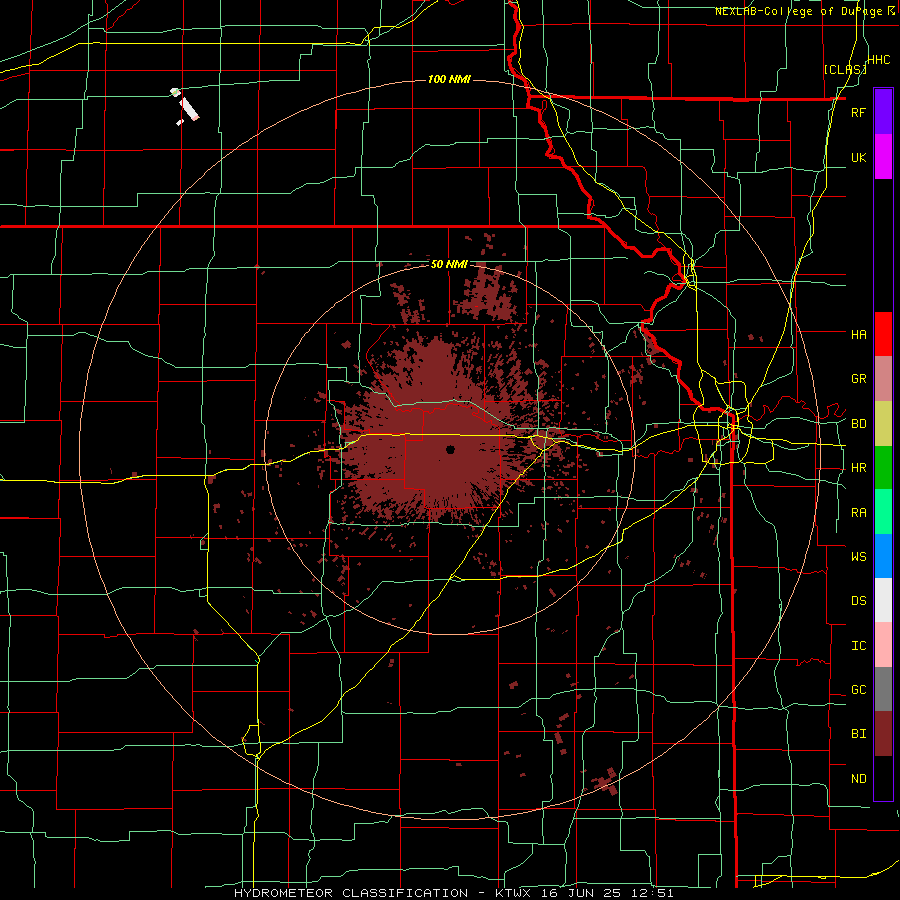Image resolution: width=900 pixels, height=900 pixels.
Task: Click the DS legend label
Action: [x=858, y=601]
